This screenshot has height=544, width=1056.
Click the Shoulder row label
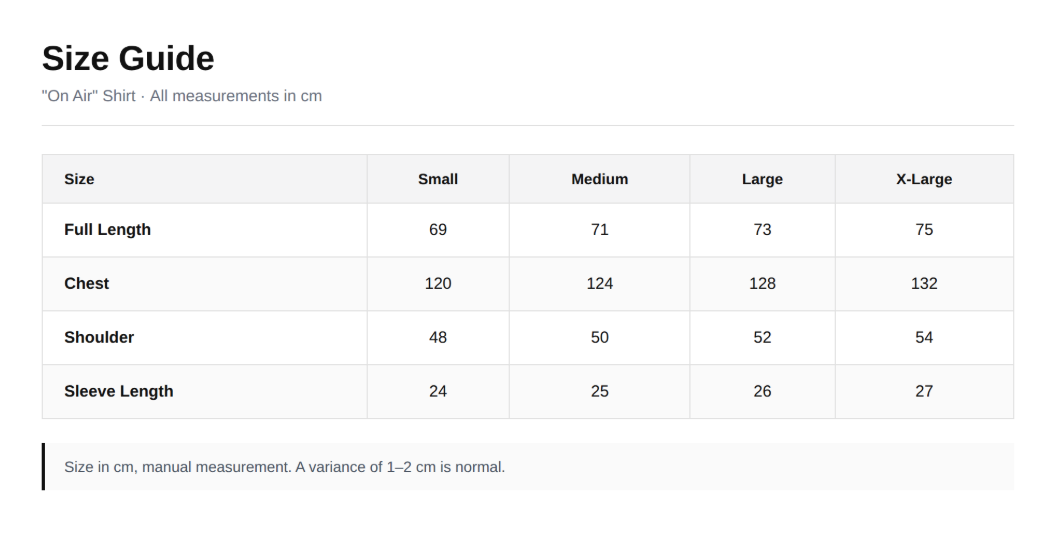click(99, 337)
